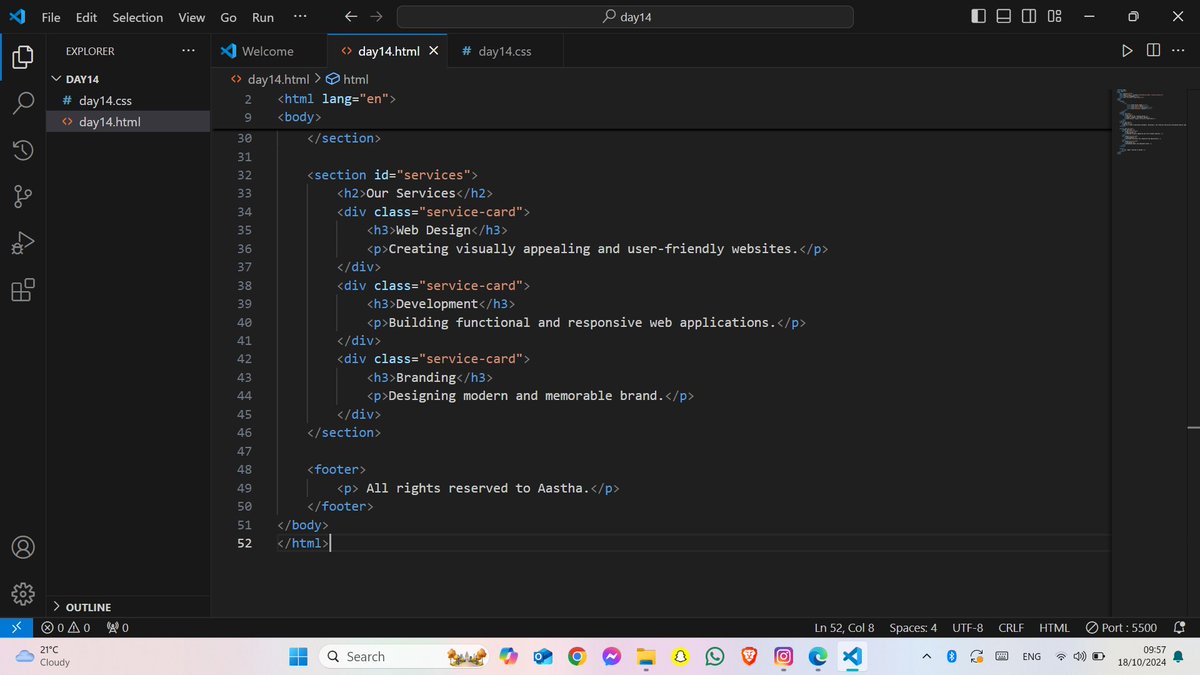
Task: Open Instagram from the taskbar
Action: 783,656
